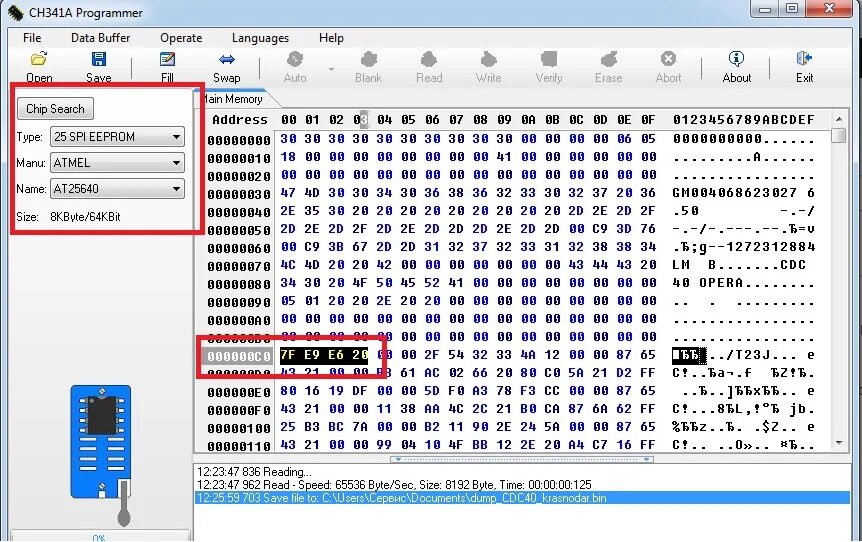Screen dimensions: 862x542
Task: Click ASCII header 0123456789ABCDEF
Action: click(x=744, y=119)
